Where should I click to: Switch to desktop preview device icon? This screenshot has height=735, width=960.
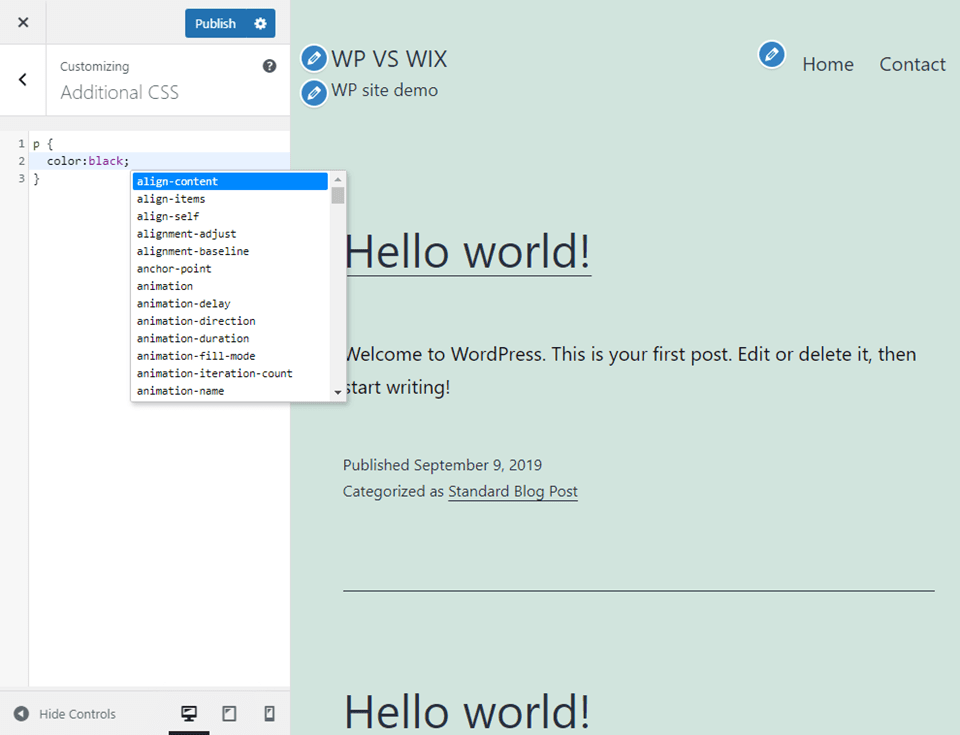[x=189, y=713]
